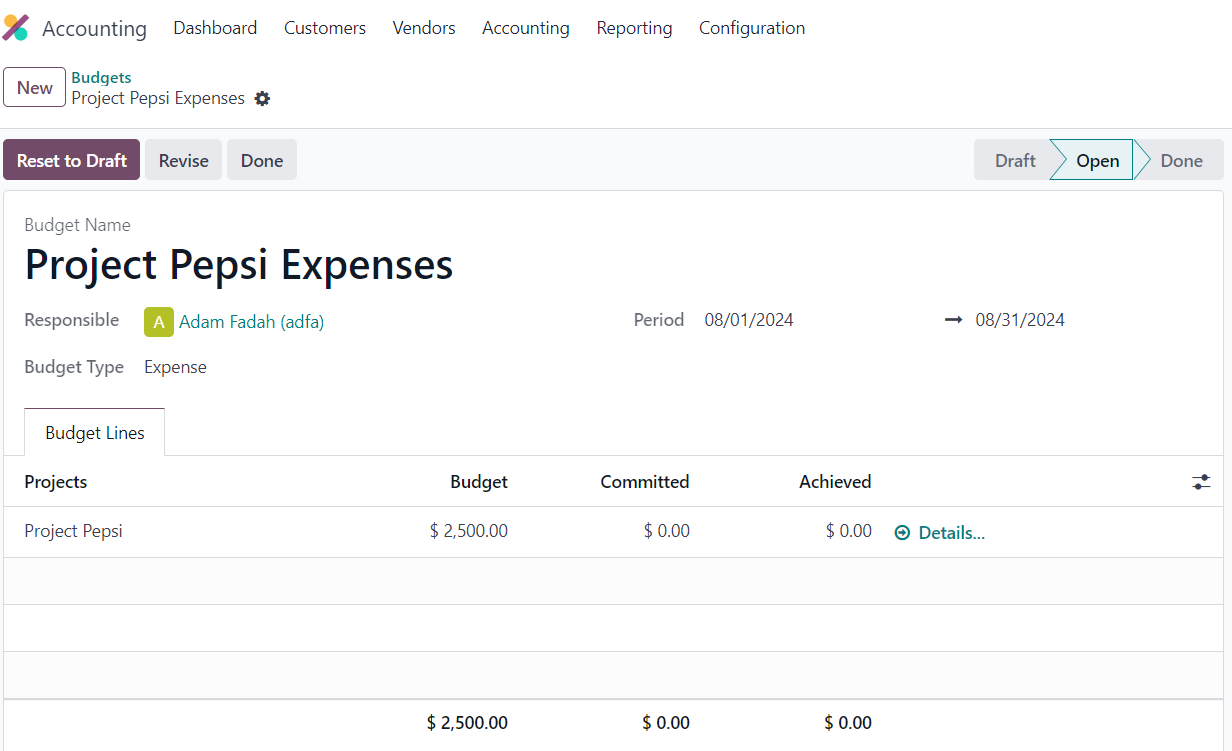Click the period end date 08/31/2024

[1020, 320]
